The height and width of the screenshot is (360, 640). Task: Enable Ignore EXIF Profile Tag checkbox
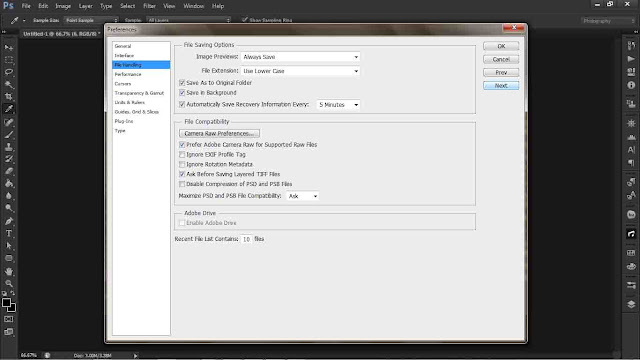coord(182,155)
